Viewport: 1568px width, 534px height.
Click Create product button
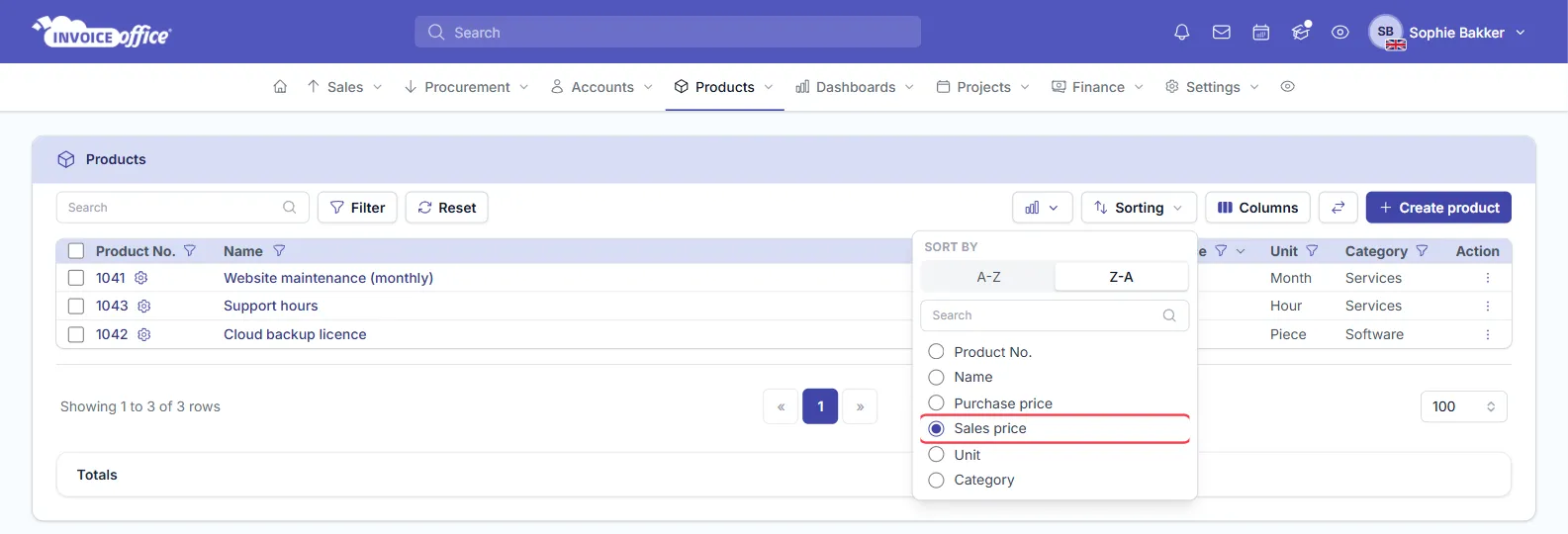(x=1438, y=208)
